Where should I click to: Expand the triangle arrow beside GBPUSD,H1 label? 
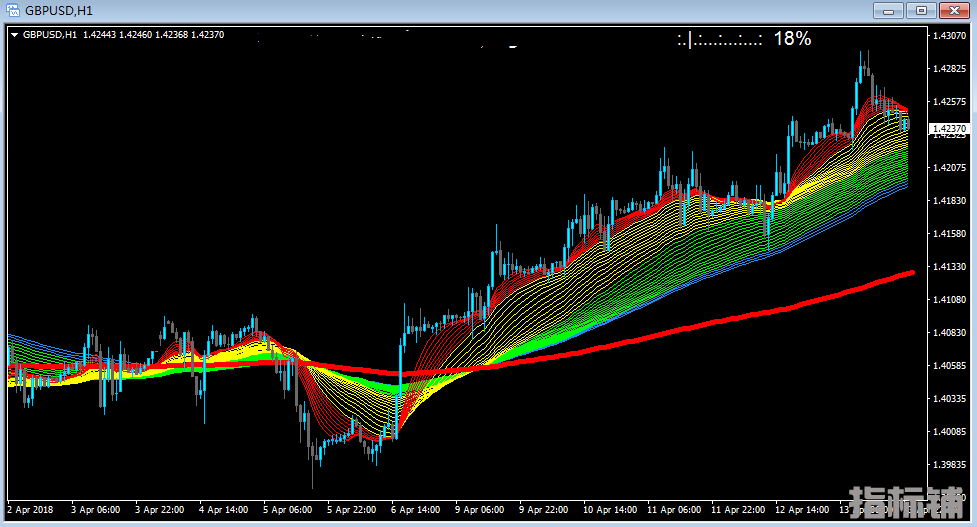click(14, 35)
